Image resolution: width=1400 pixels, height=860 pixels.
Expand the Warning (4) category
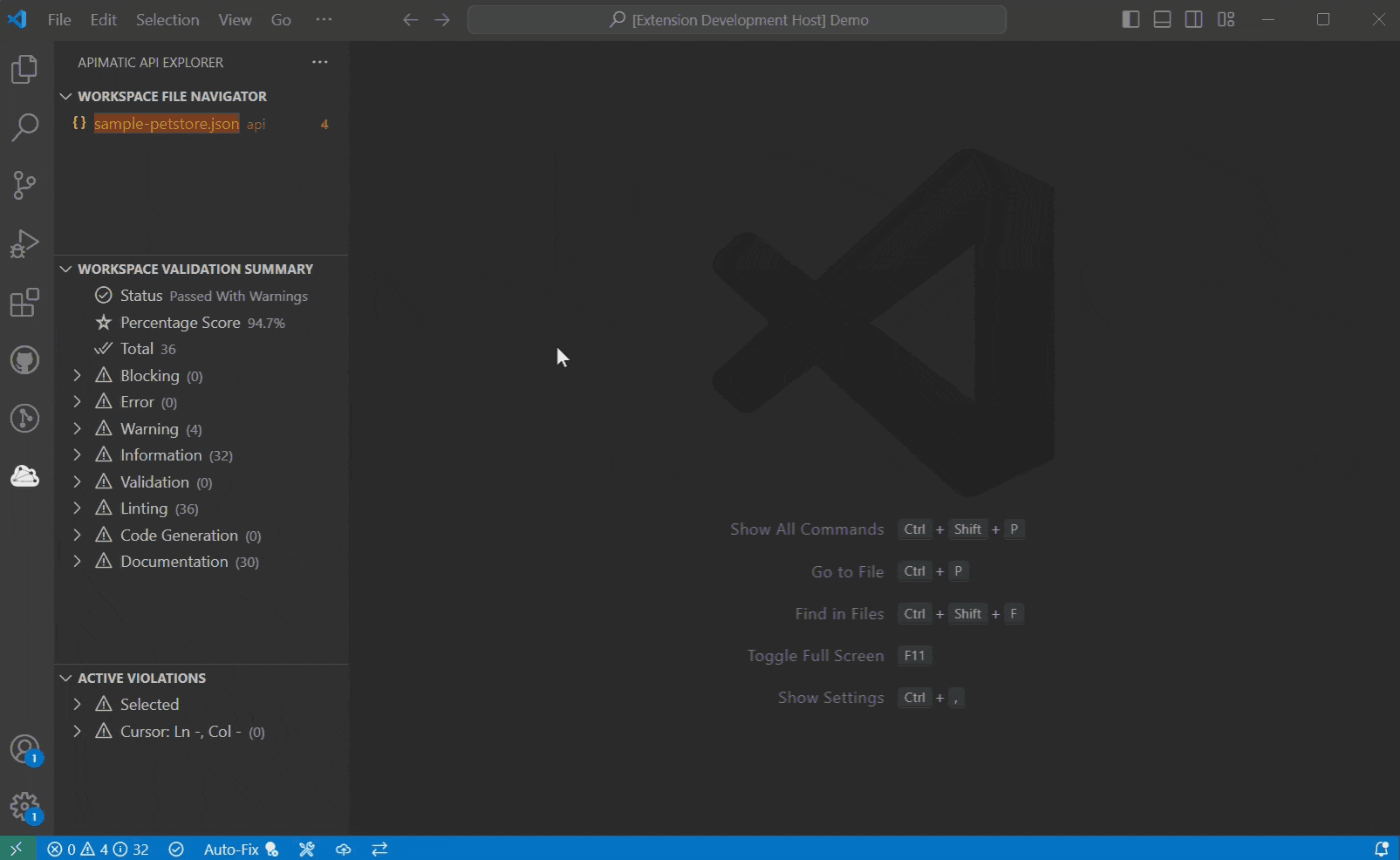(78, 428)
